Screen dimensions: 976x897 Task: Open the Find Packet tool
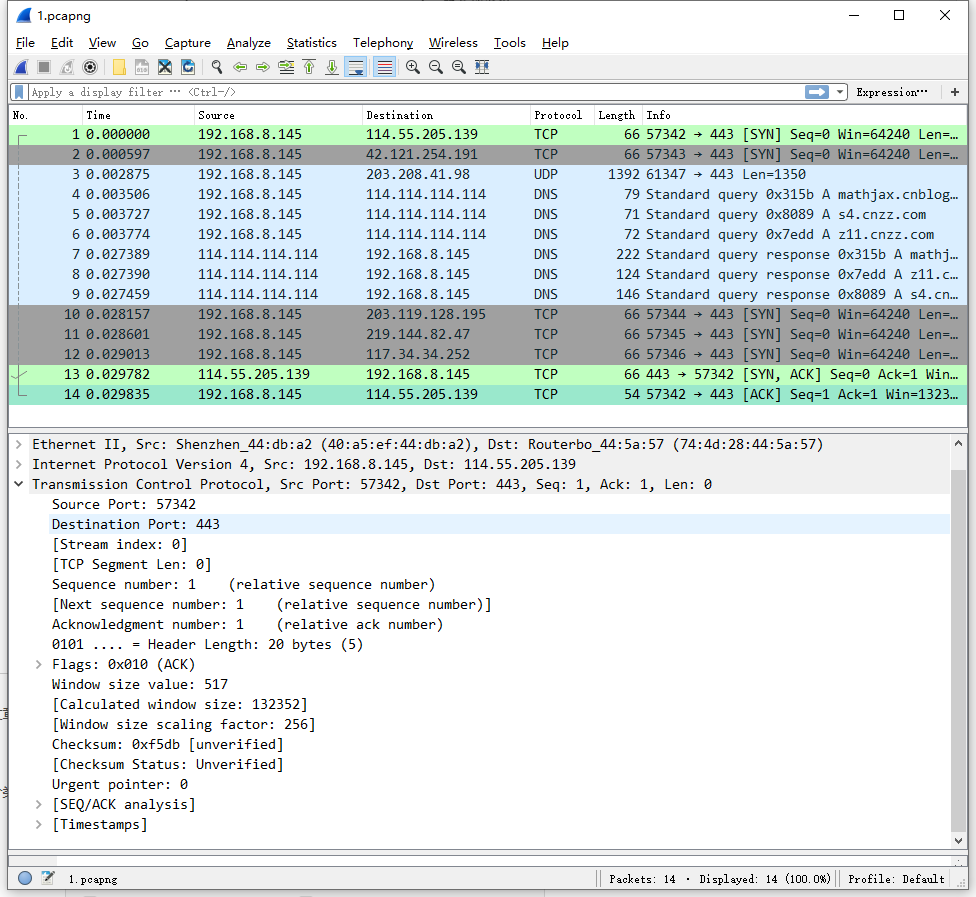click(215, 67)
